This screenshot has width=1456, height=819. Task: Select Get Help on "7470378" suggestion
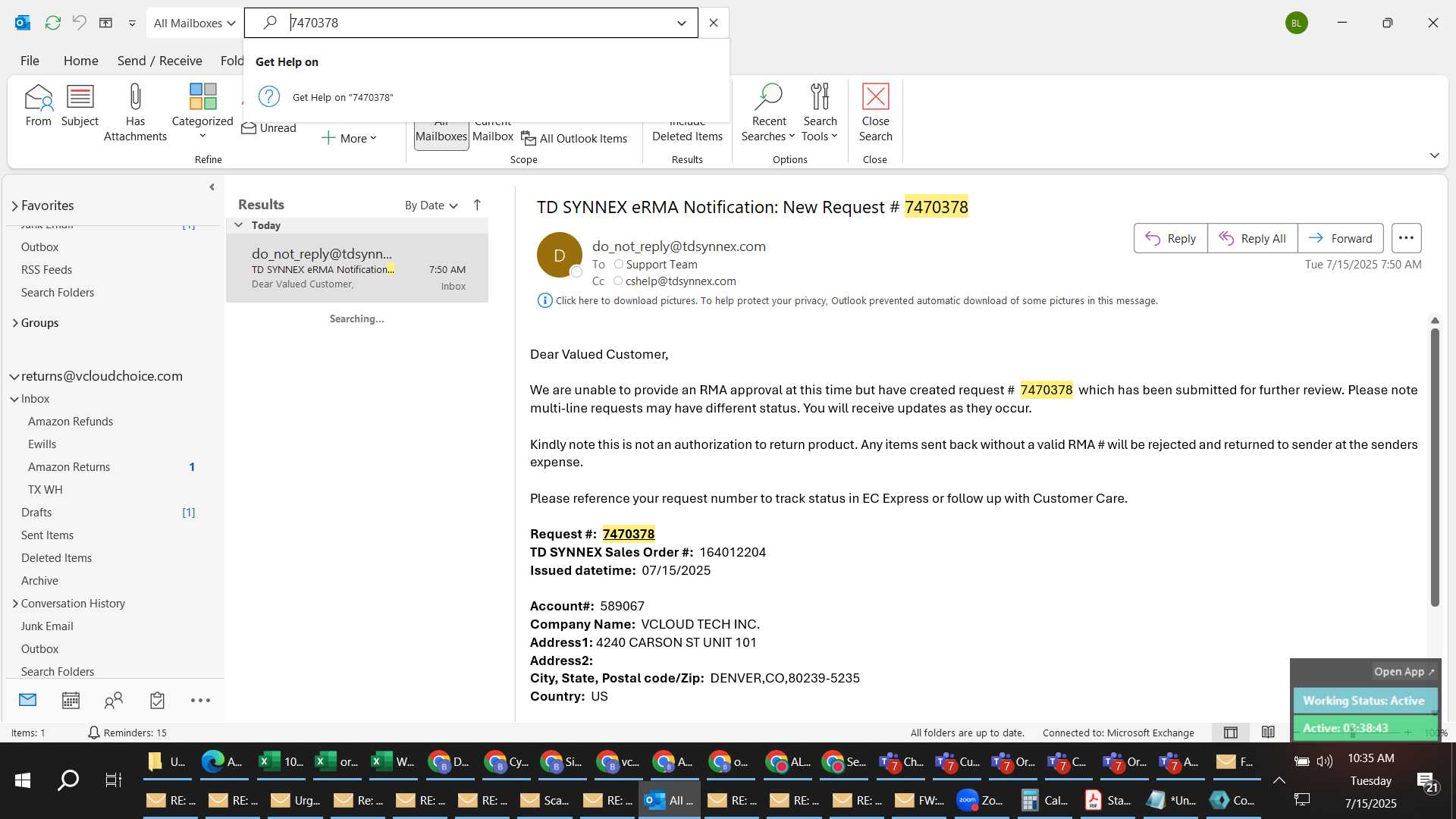pos(485,97)
